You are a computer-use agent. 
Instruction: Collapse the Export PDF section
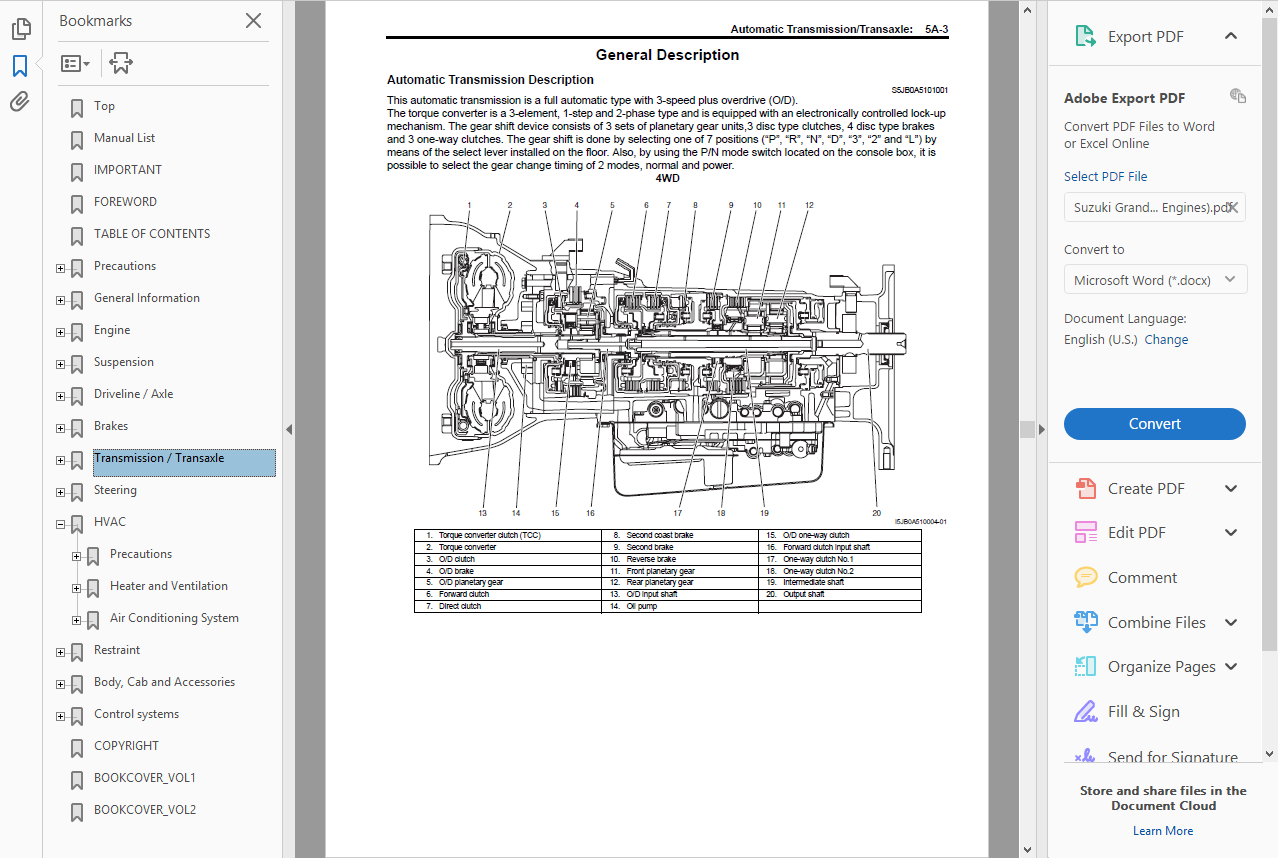click(1232, 36)
